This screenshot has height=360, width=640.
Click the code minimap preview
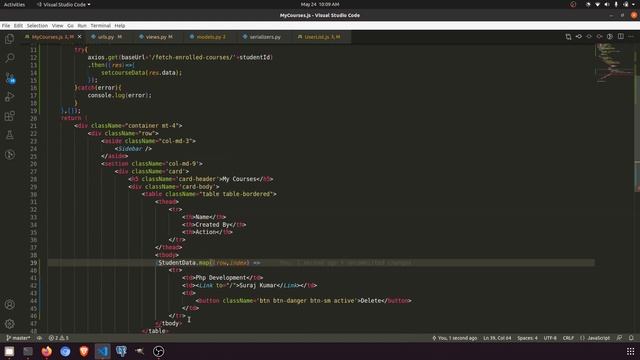[614, 63]
